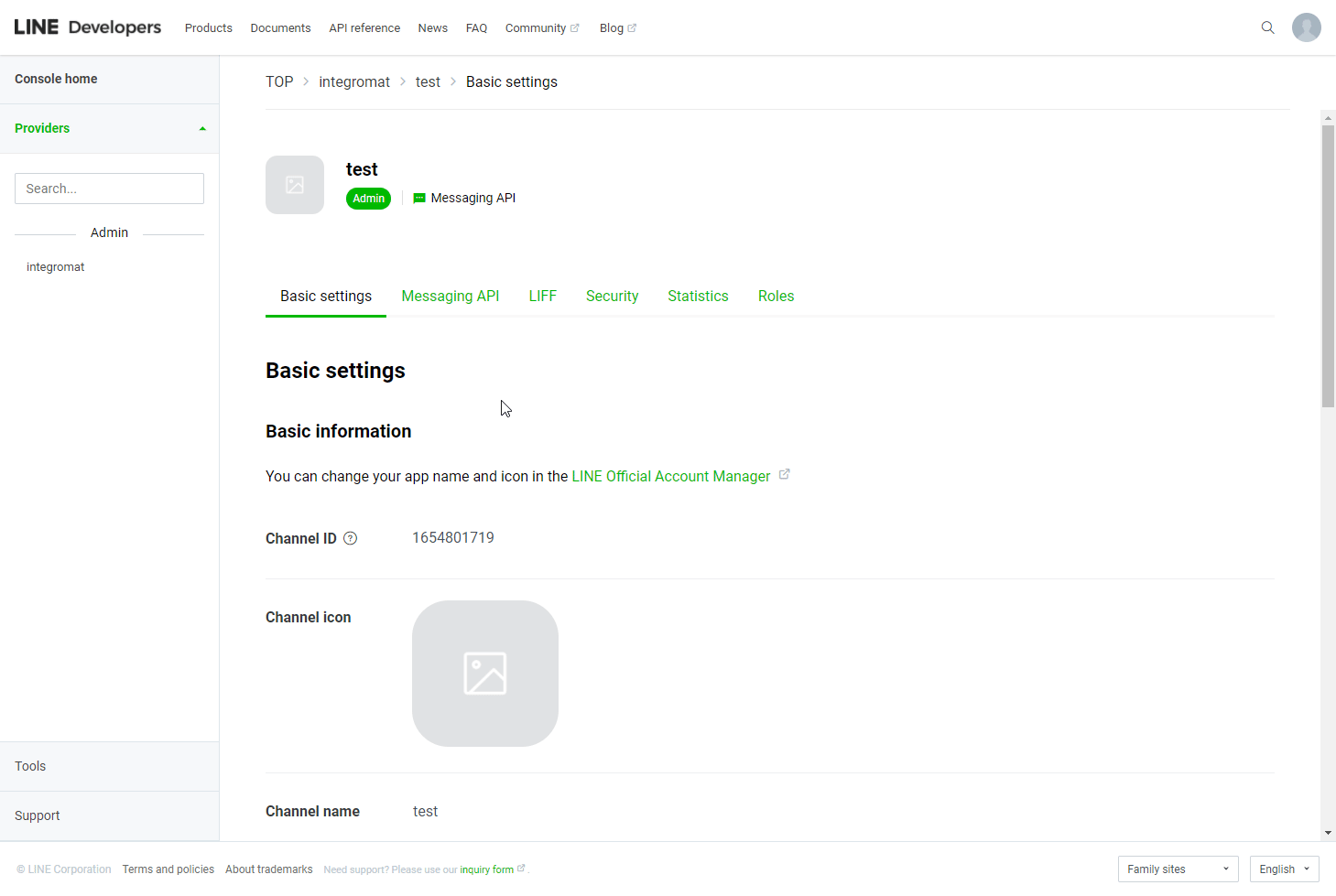Open the FAQ page
The height and width of the screenshot is (896, 1336).
tap(476, 28)
